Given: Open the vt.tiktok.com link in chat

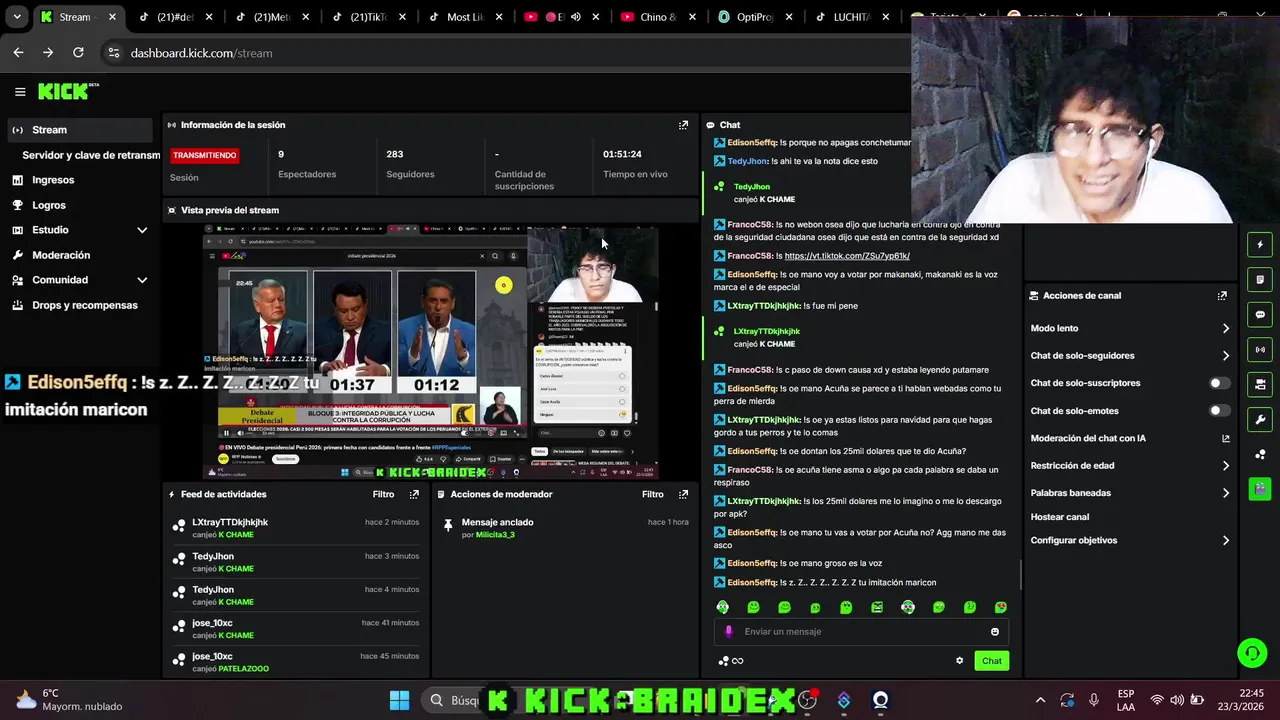Looking at the screenshot, I should tap(847, 256).
